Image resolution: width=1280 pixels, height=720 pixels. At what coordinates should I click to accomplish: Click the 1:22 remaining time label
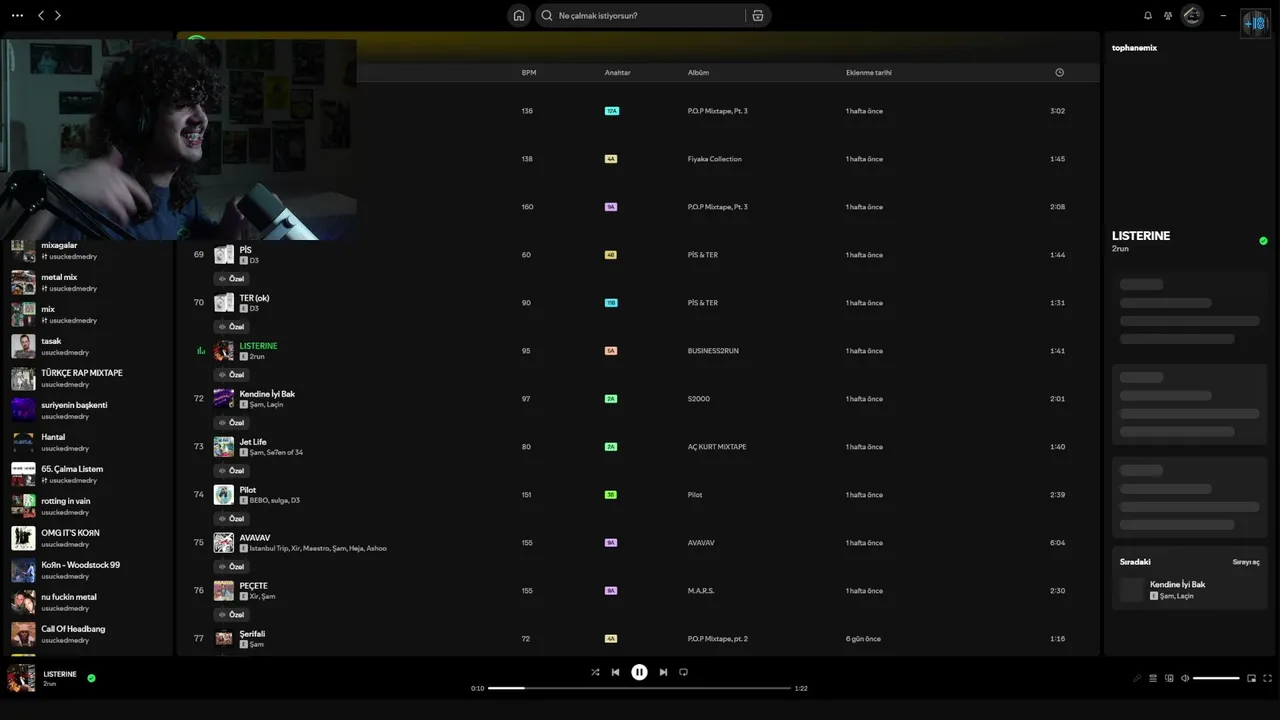tap(801, 688)
